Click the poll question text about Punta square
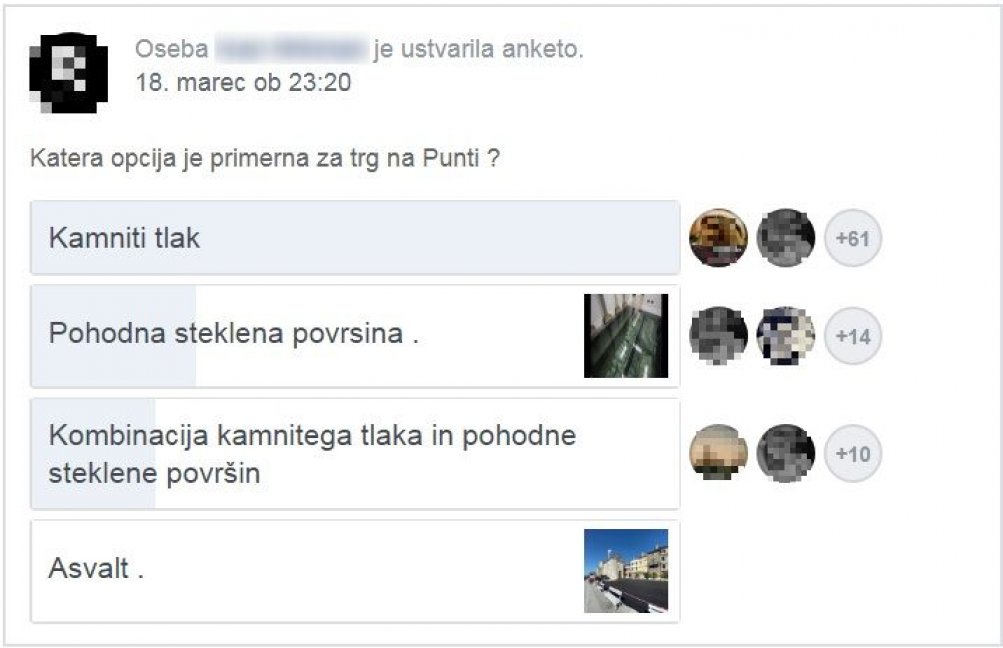The height and width of the screenshot is (648, 1003). (x=264, y=159)
